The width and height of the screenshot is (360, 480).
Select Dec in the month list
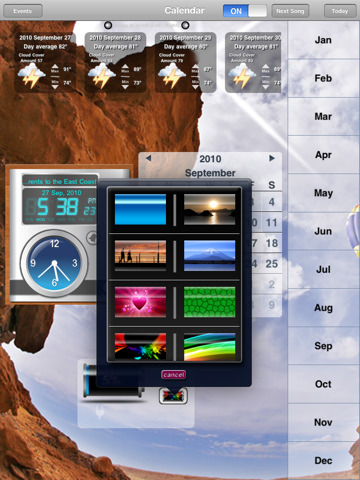323,461
